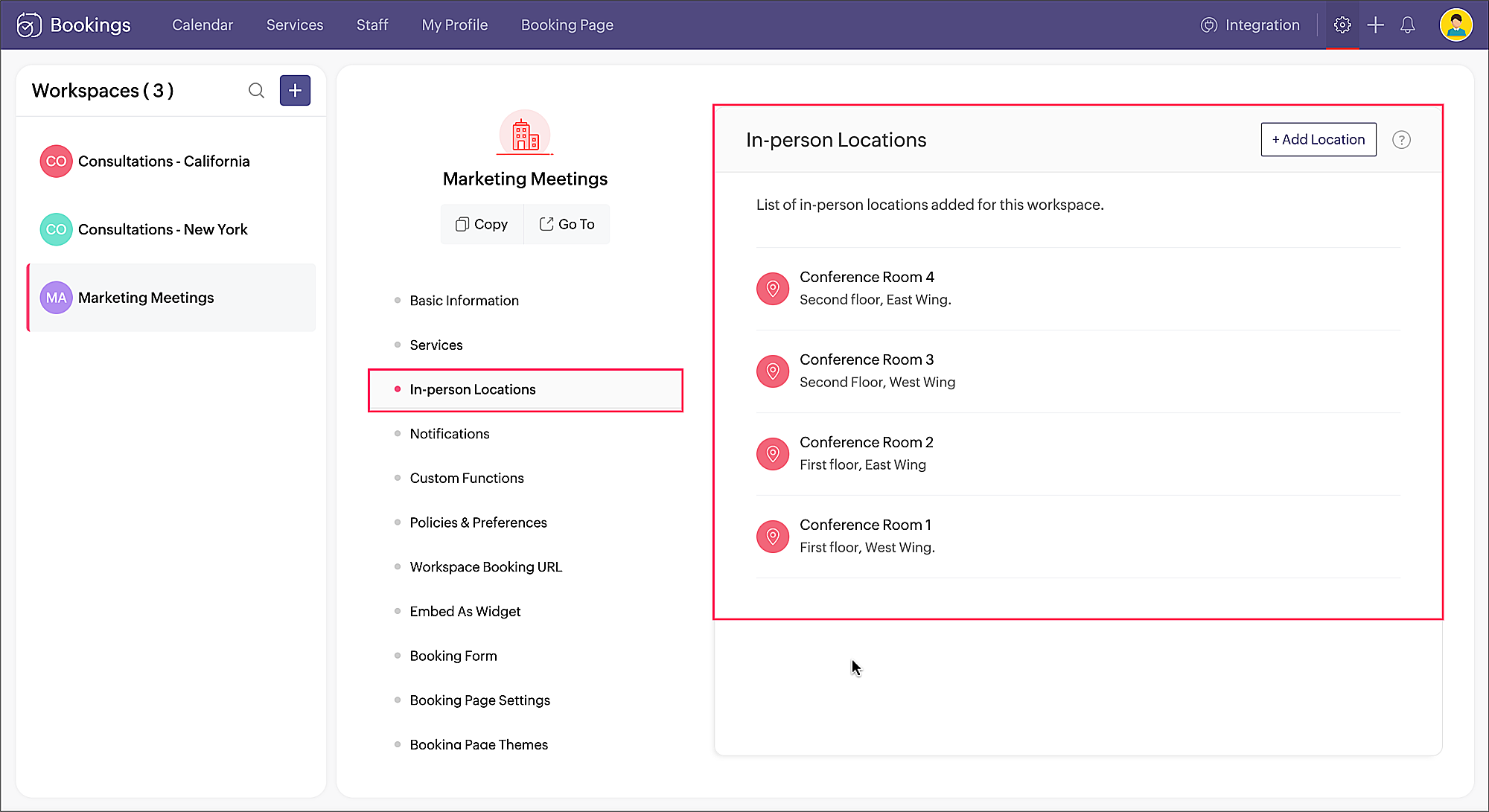
Task: Open the settings gear icon
Action: coord(1342,25)
